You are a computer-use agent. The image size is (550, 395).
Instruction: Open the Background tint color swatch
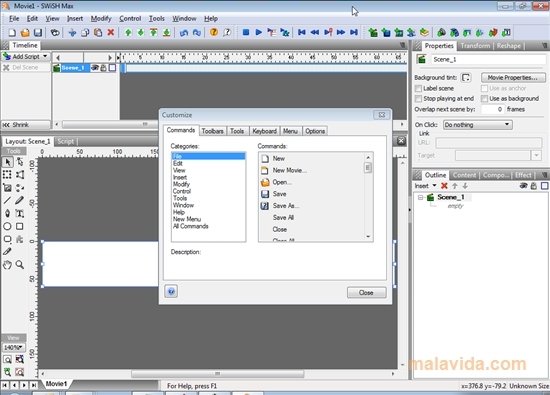click(x=466, y=78)
